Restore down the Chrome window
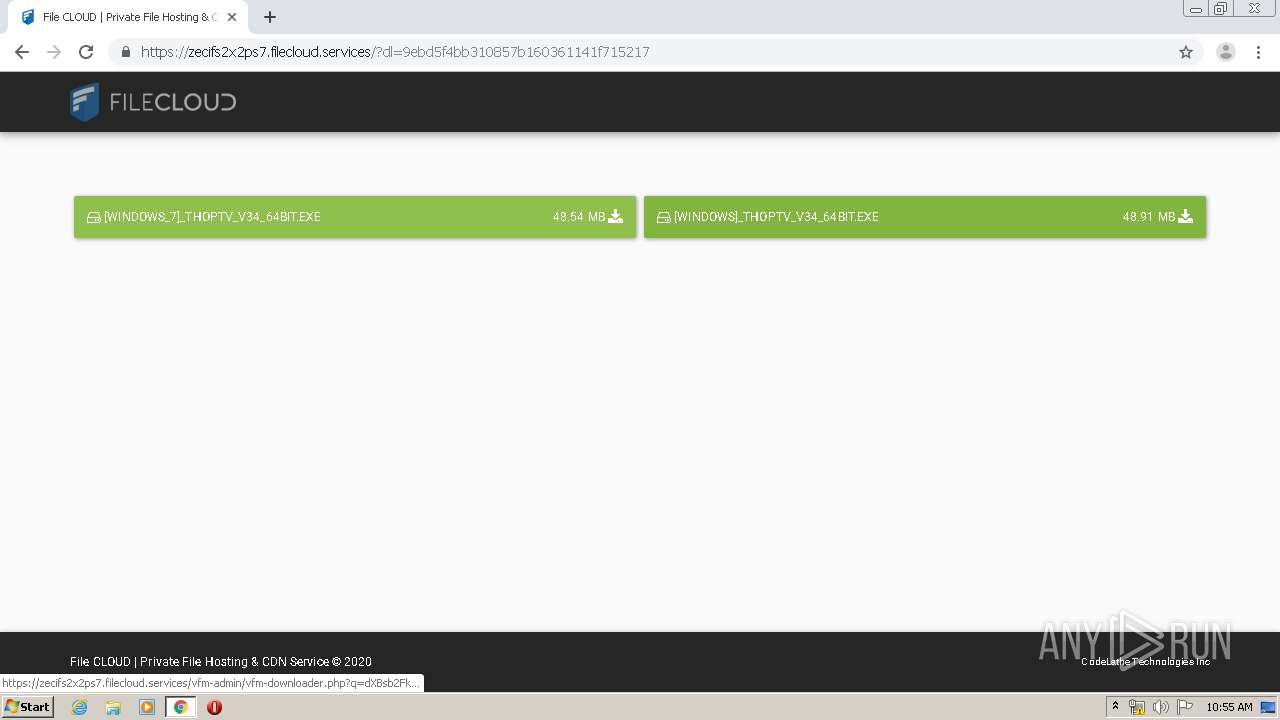1280x720 pixels. coord(1221,9)
